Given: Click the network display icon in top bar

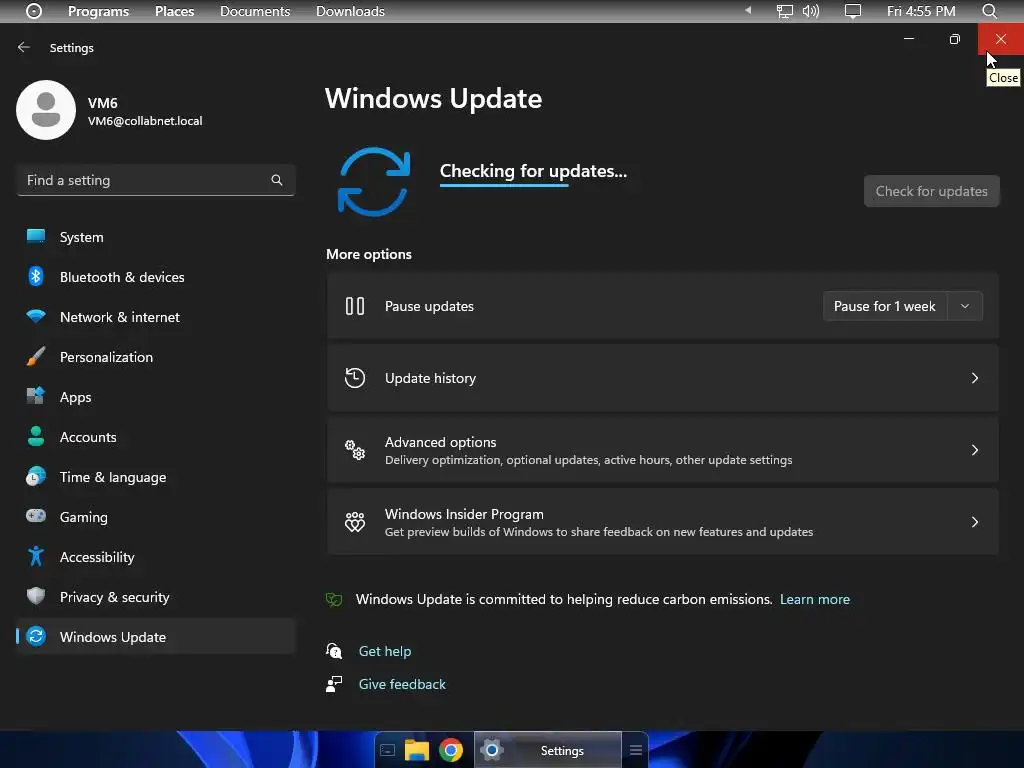Looking at the screenshot, I should tap(784, 11).
